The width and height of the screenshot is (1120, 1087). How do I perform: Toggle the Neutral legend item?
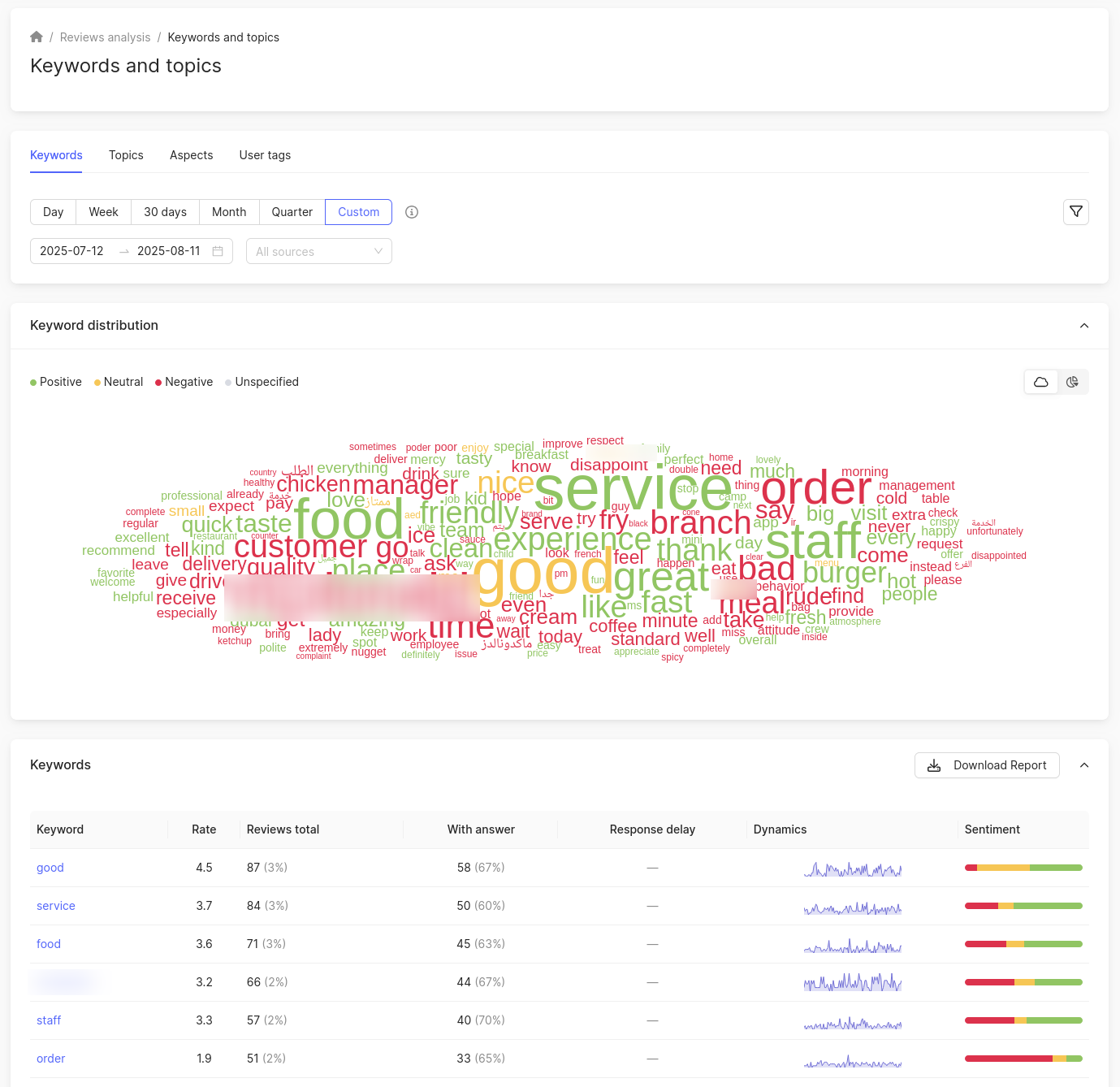coord(119,382)
